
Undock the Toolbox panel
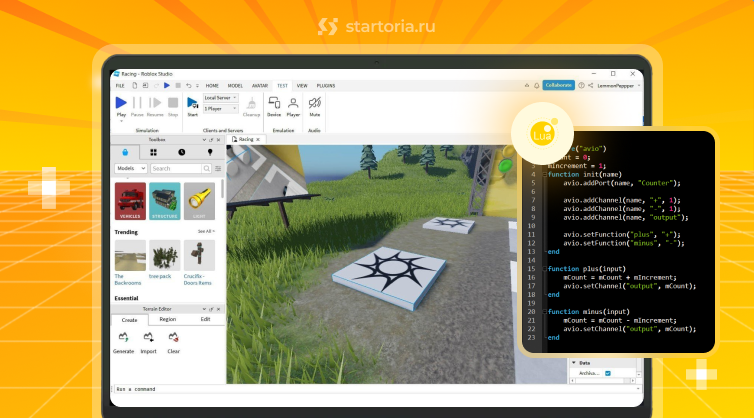pos(211,139)
